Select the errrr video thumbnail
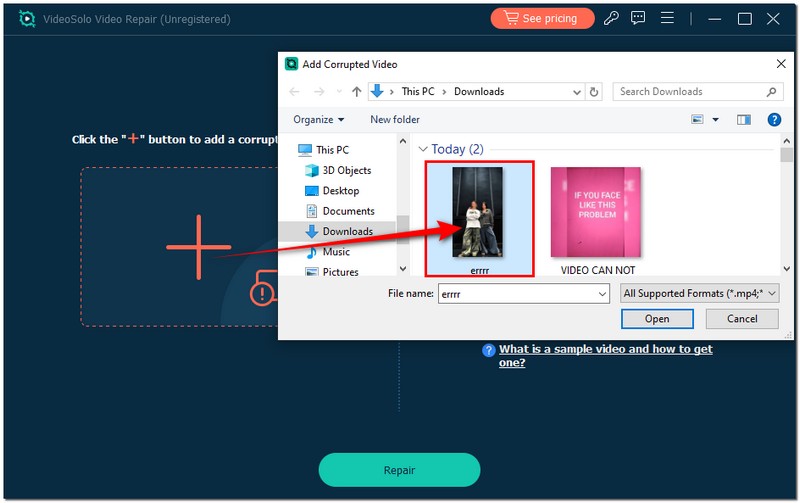This screenshot has height=503, width=800. coord(479,219)
